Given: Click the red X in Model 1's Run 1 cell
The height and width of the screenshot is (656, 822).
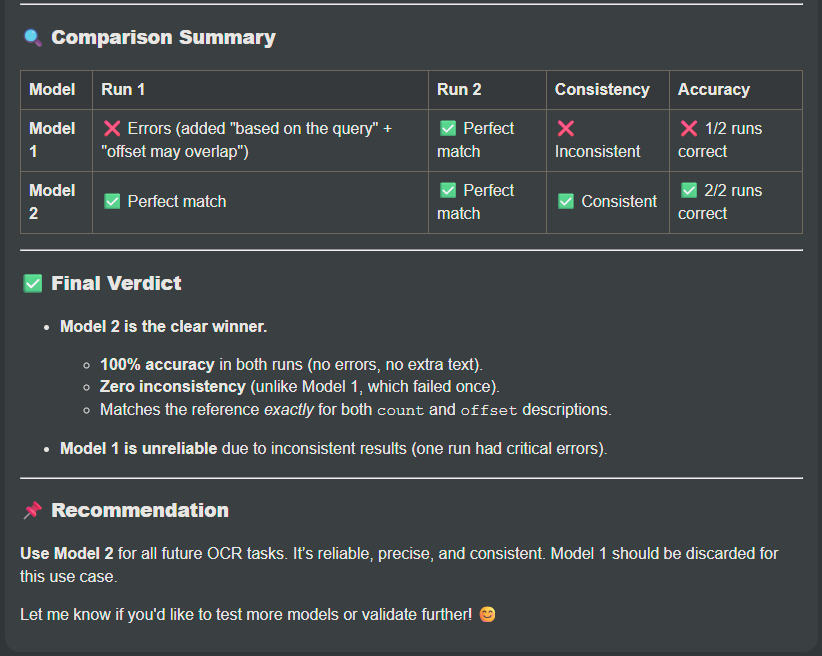Looking at the screenshot, I should click(x=112, y=129).
